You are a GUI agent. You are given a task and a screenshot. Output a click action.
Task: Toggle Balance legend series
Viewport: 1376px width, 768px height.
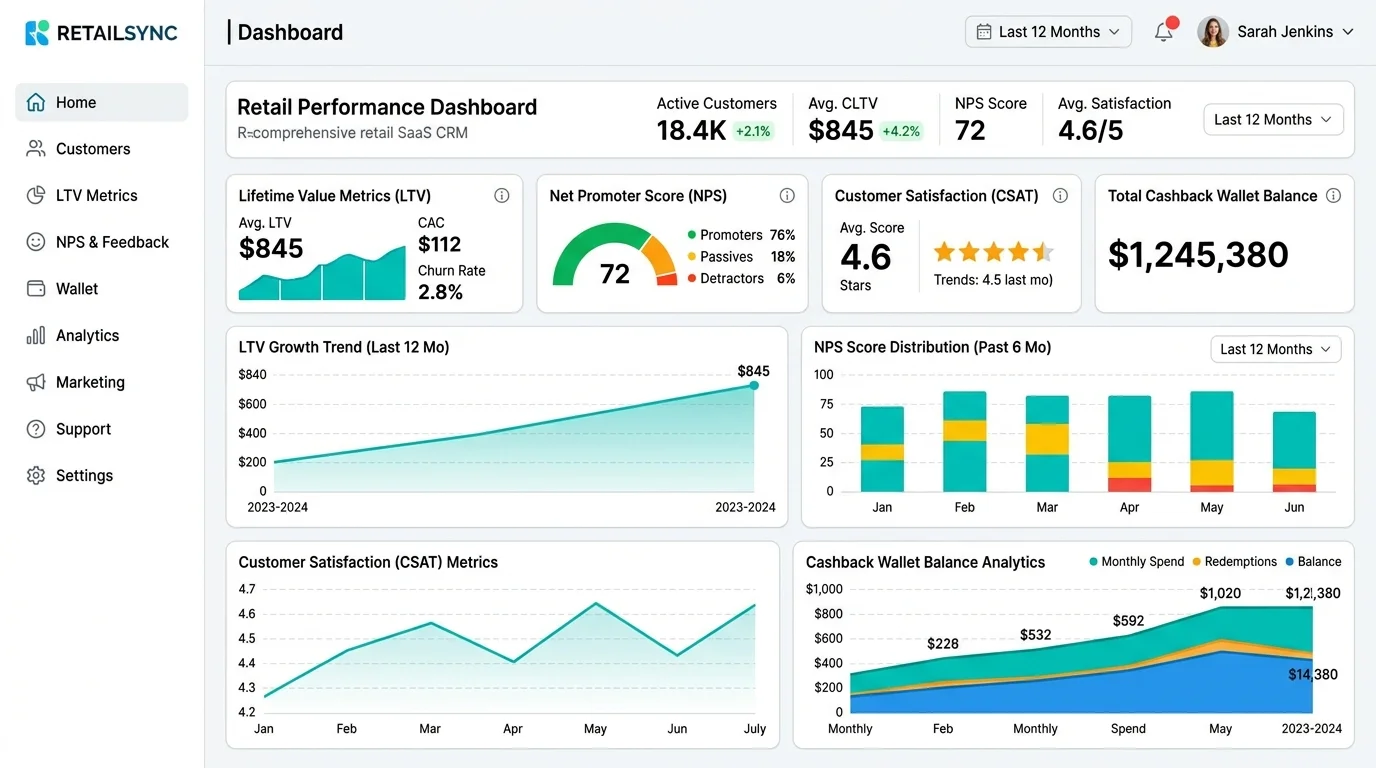[x=1313, y=562]
